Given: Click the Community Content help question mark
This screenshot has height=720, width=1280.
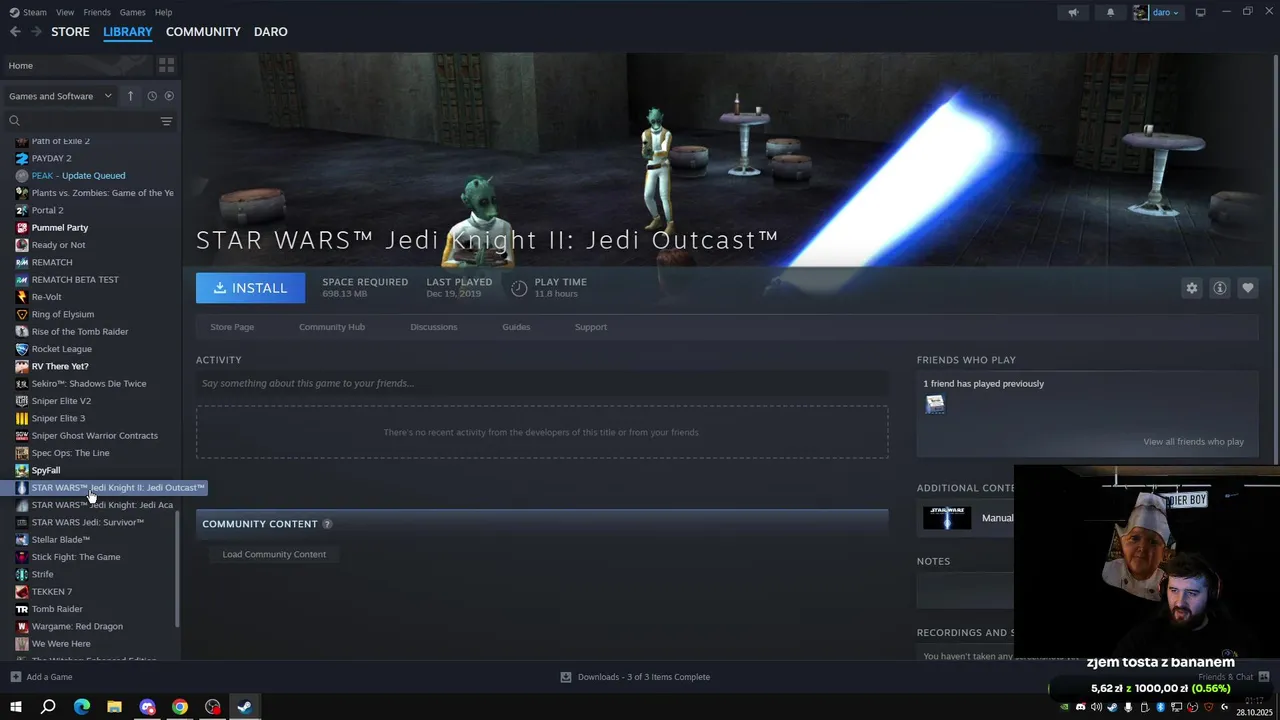Looking at the screenshot, I should click(x=327, y=524).
